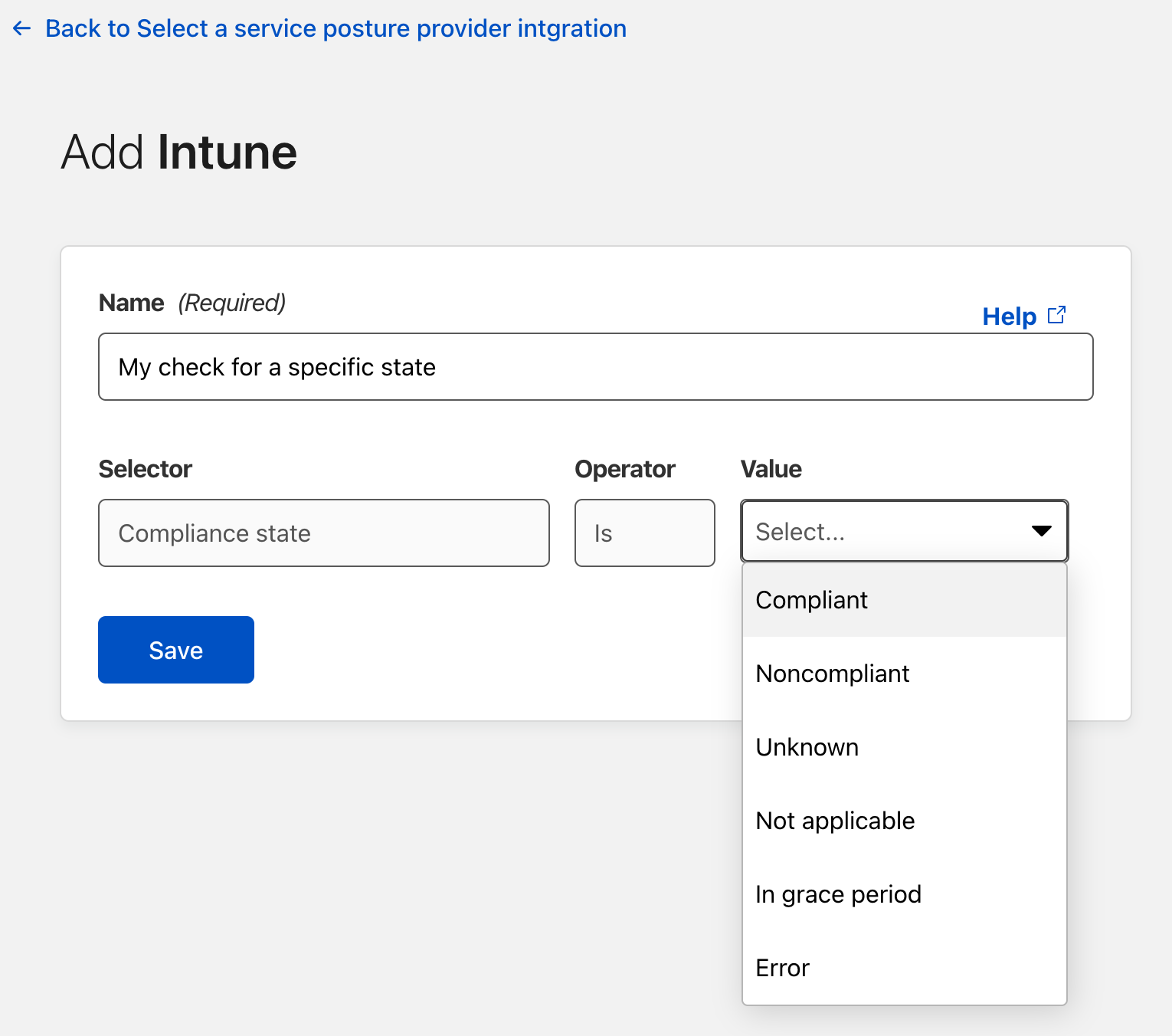
Task: Click the Name (Required) label
Action: click(192, 303)
